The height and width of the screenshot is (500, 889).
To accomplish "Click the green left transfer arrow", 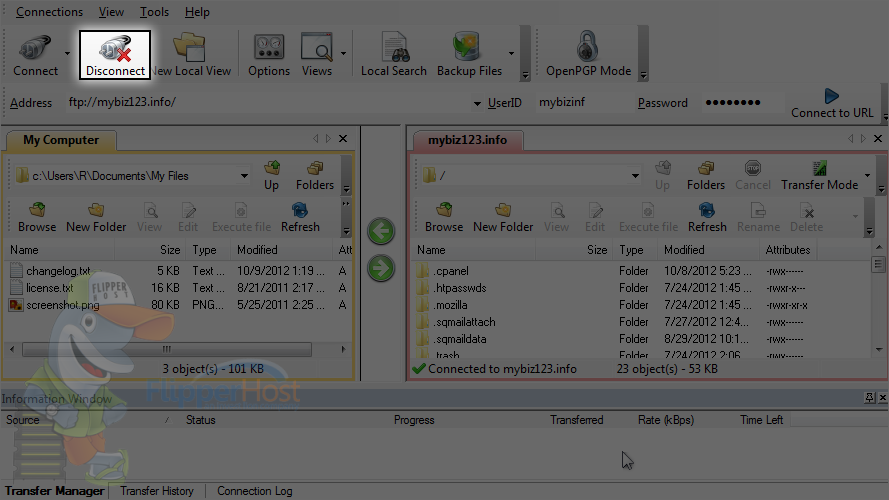I will click(x=381, y=231).
